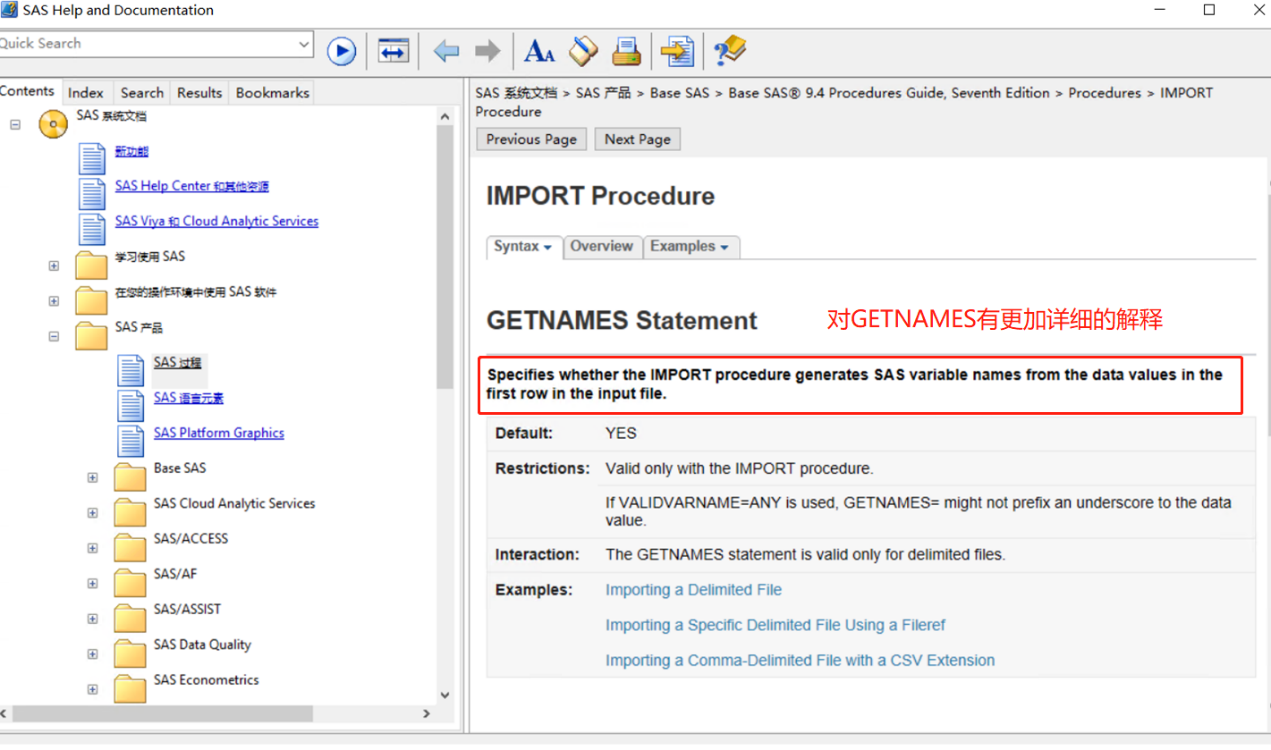Screen dimensions: 1271x750
Task: Switch to the Bookmarks tab
Action: click(x=272, y=92)
